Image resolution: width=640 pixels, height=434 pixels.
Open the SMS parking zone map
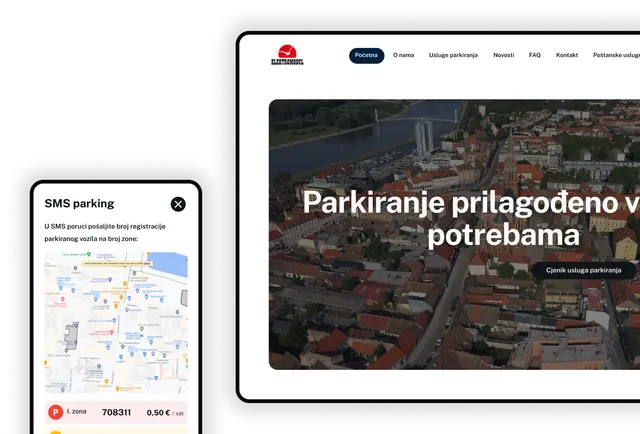pyautogui.click(x=116, y=323)
